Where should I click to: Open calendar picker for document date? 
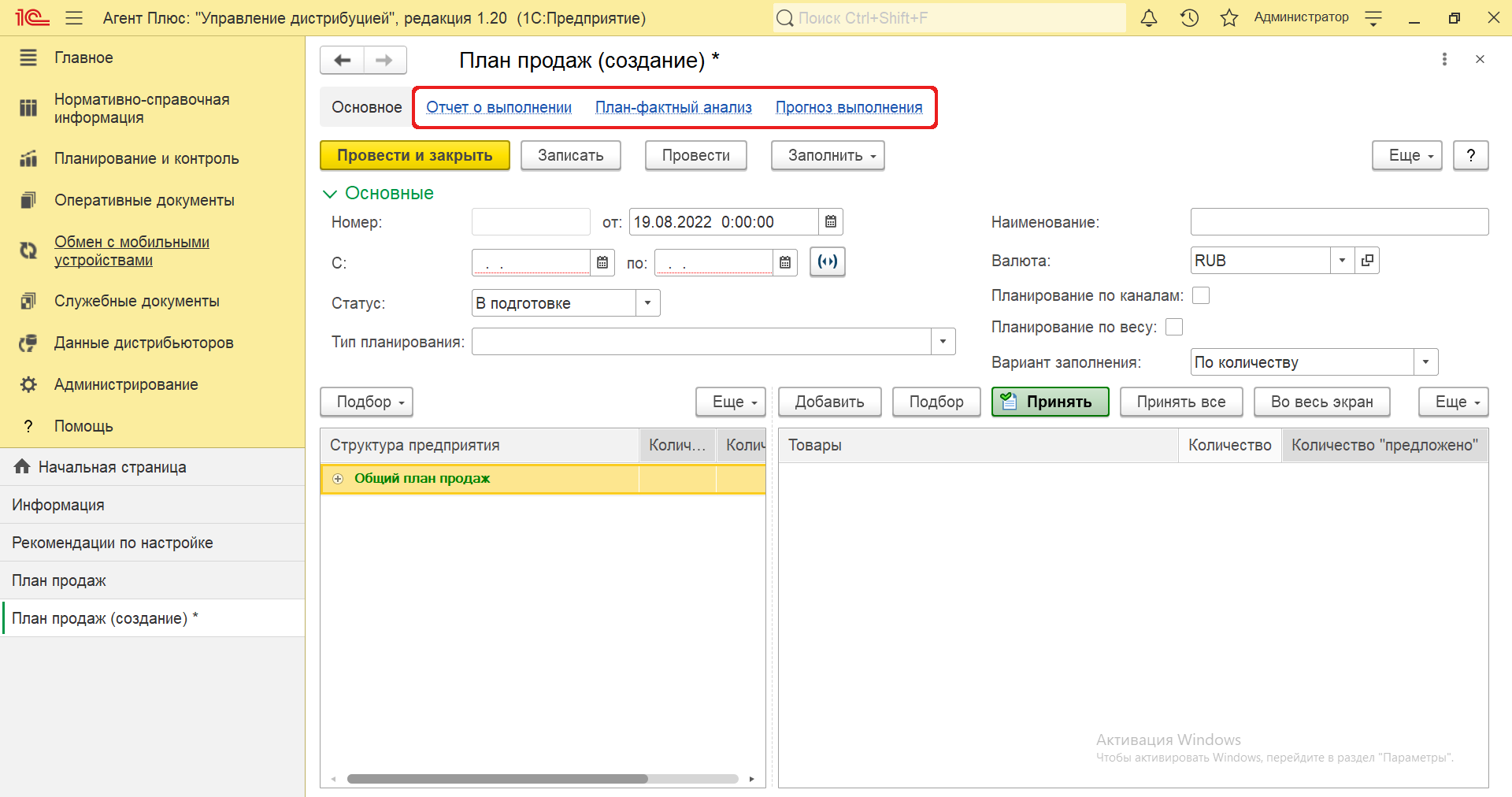coord(831,222)
